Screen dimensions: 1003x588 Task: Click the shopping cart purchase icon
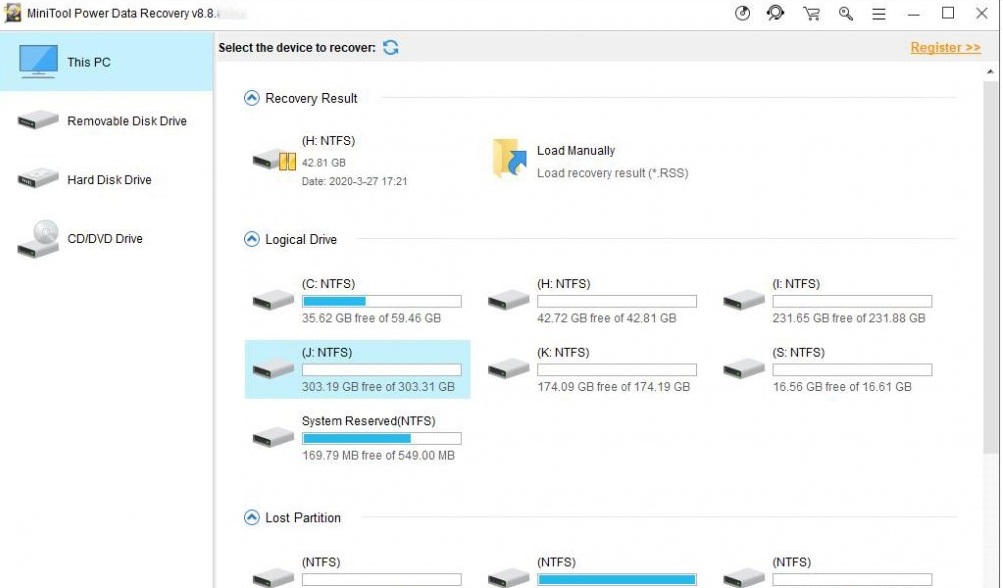[x=811, y=13]
